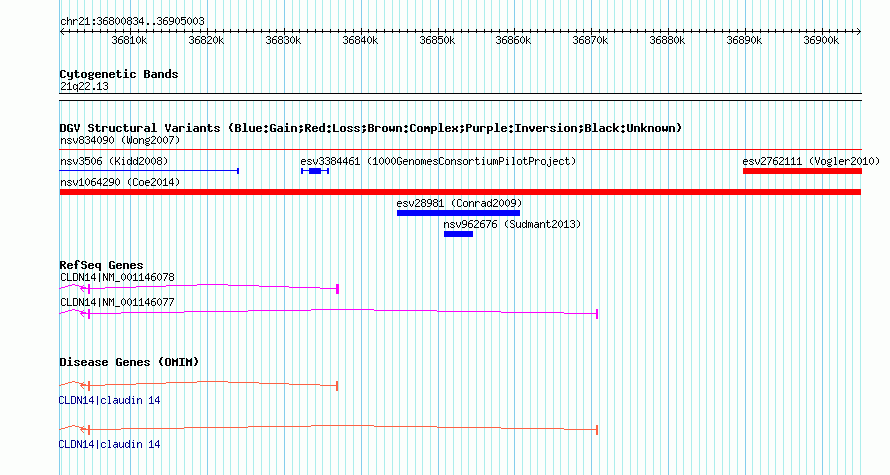Select the esv28981 (Conrad2009) variant label
Screen dimensions: 890x475
click(x=459, y=203)
